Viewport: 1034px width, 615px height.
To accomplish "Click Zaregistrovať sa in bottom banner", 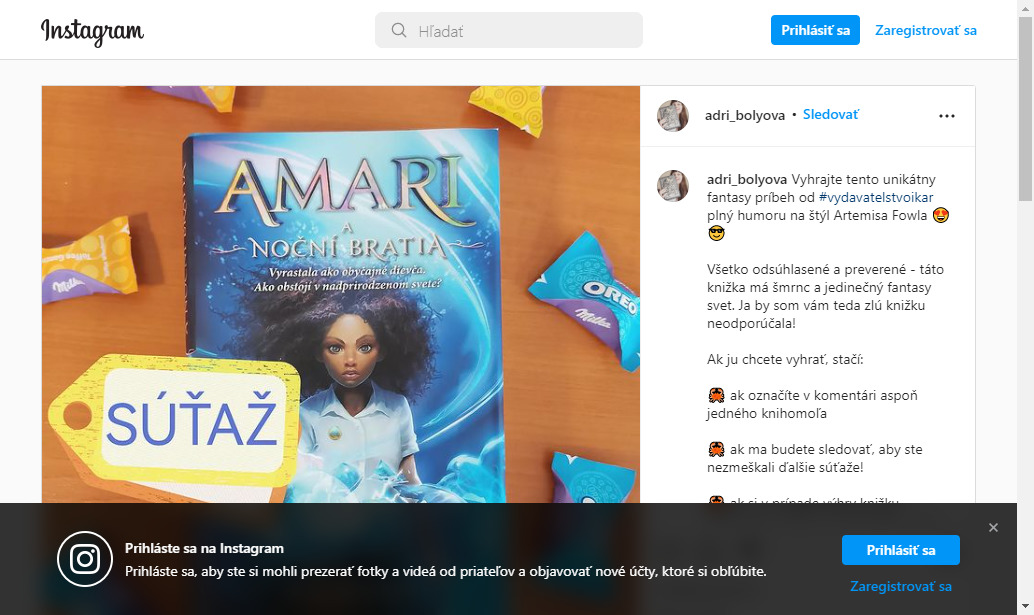I will coord(900,586).
